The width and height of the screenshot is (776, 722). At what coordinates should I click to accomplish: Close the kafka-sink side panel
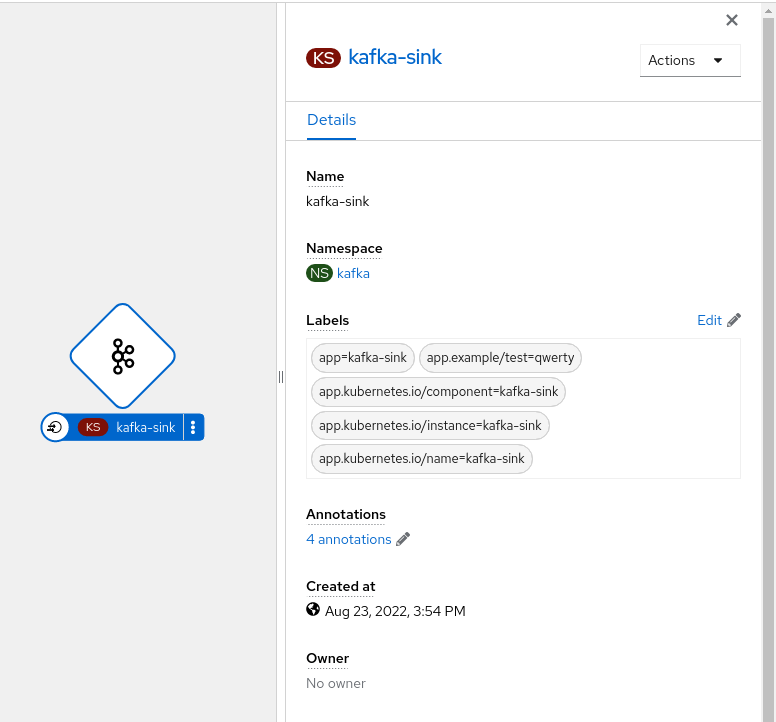(731, 20)
